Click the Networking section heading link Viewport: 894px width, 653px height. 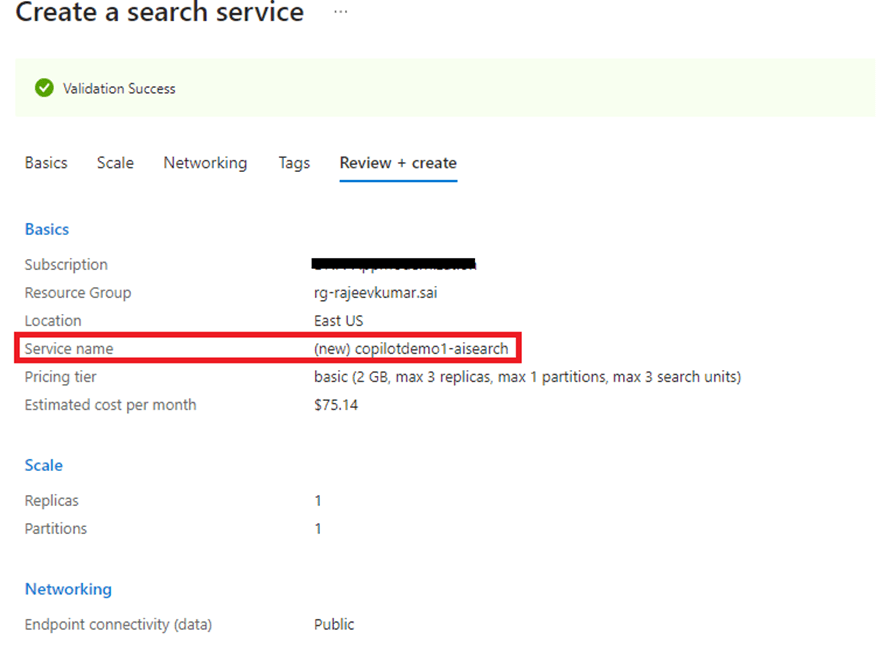pyautogui.click(x=68, y=589)
